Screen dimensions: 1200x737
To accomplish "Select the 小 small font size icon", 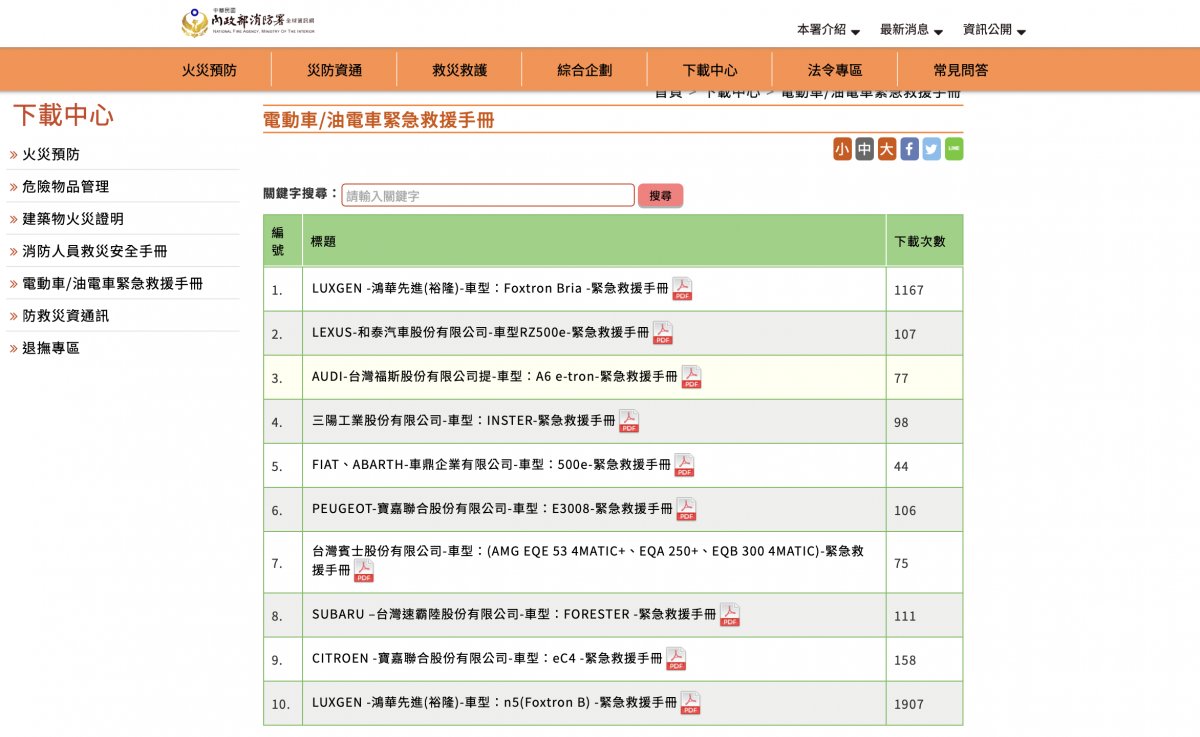I will pyautogui.click(x=842, y=148).
